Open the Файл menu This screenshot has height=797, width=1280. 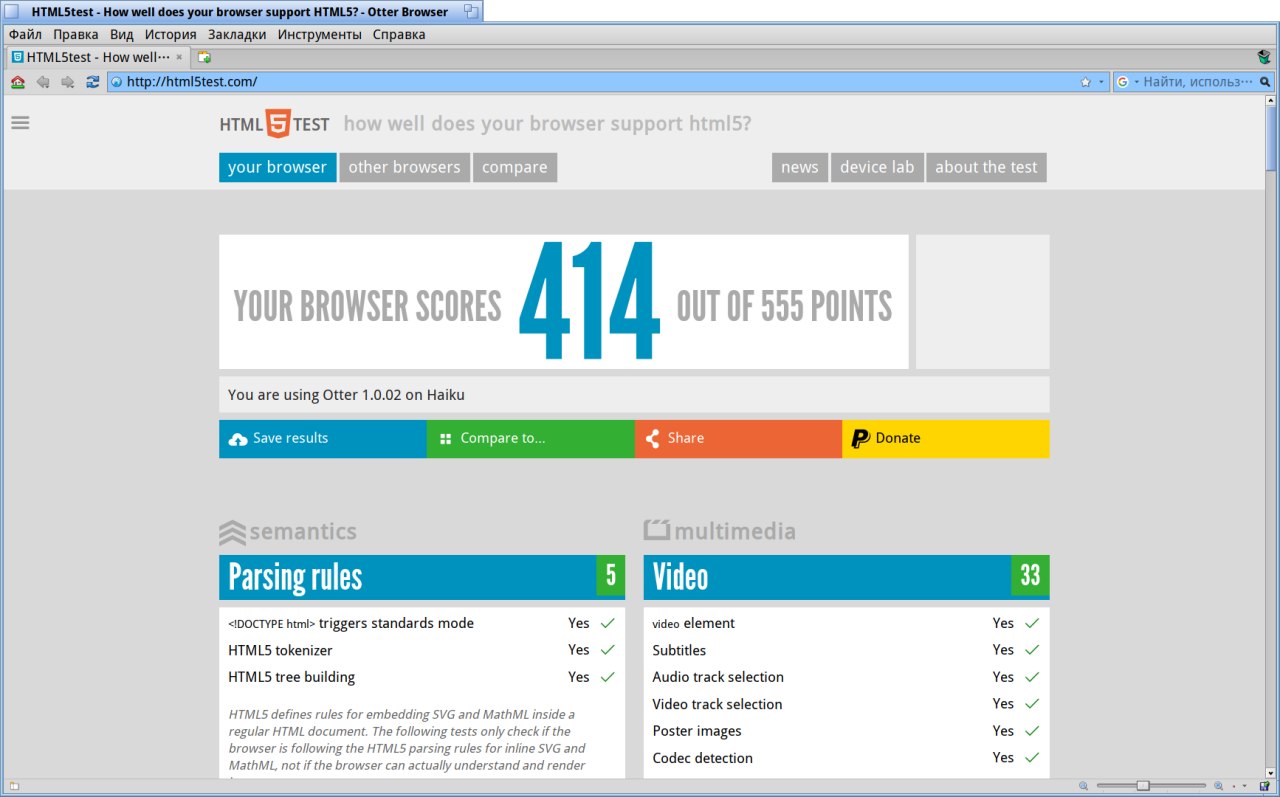(25, 34)
